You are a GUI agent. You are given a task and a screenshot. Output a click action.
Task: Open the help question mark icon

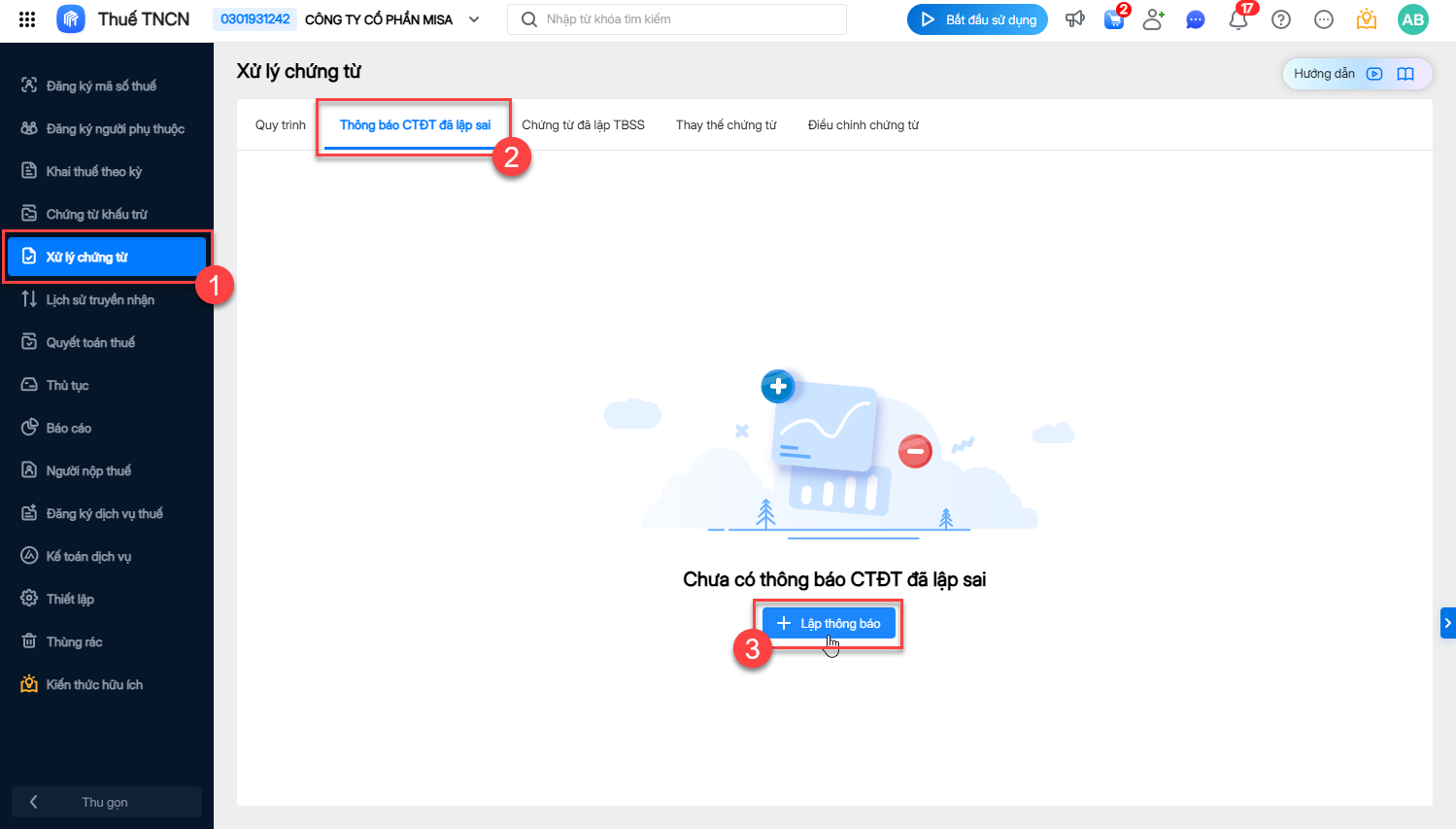click(1281, 19)
